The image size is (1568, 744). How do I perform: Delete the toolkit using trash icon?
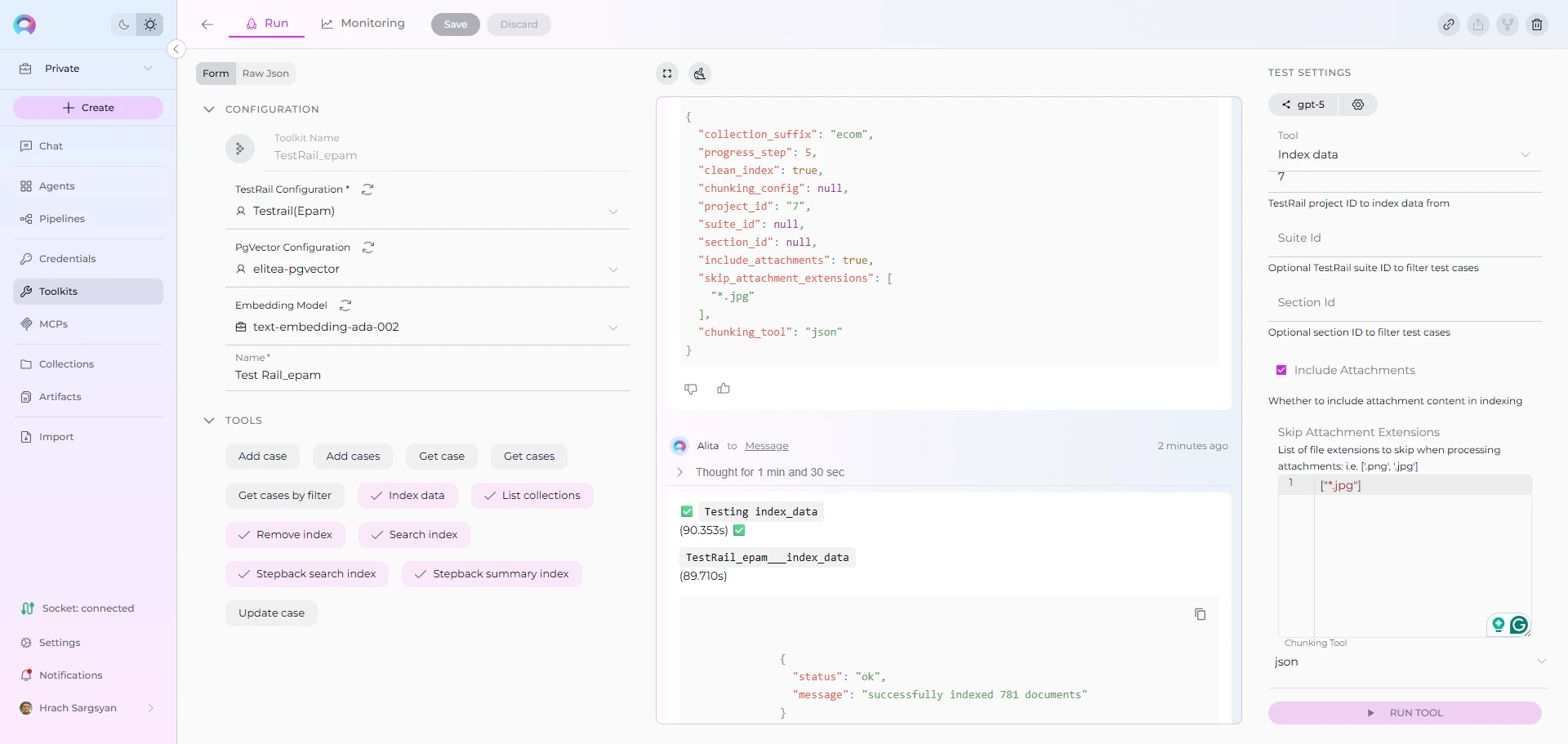1537,25
